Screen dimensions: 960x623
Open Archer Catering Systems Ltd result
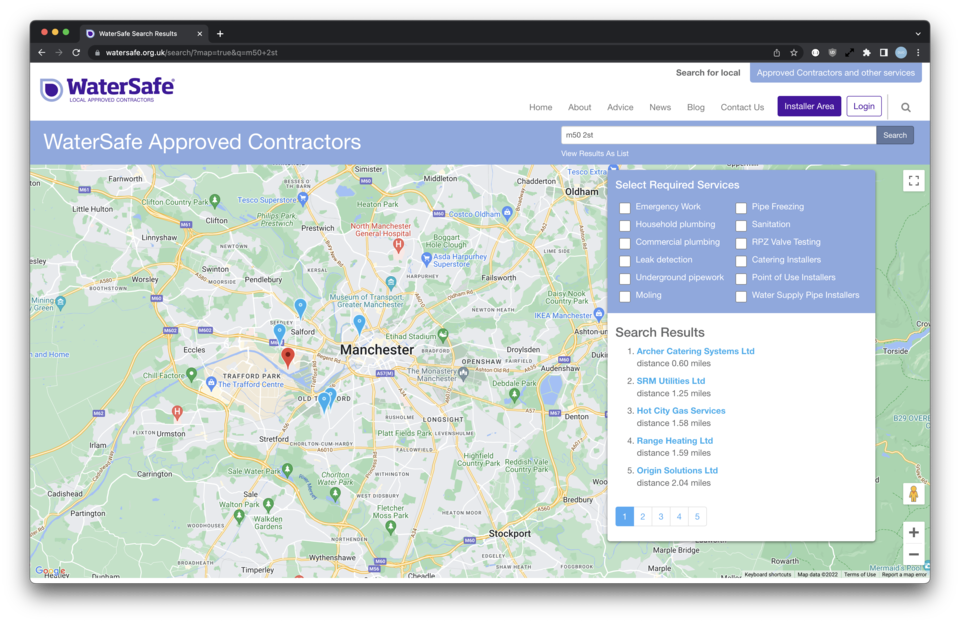coord(695,351)
